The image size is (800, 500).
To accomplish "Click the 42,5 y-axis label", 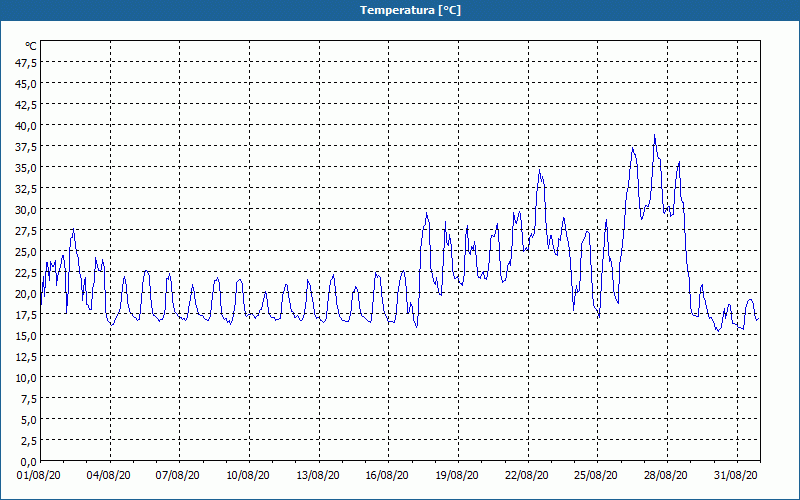I will pyautogui.click(x=27, y=105).
